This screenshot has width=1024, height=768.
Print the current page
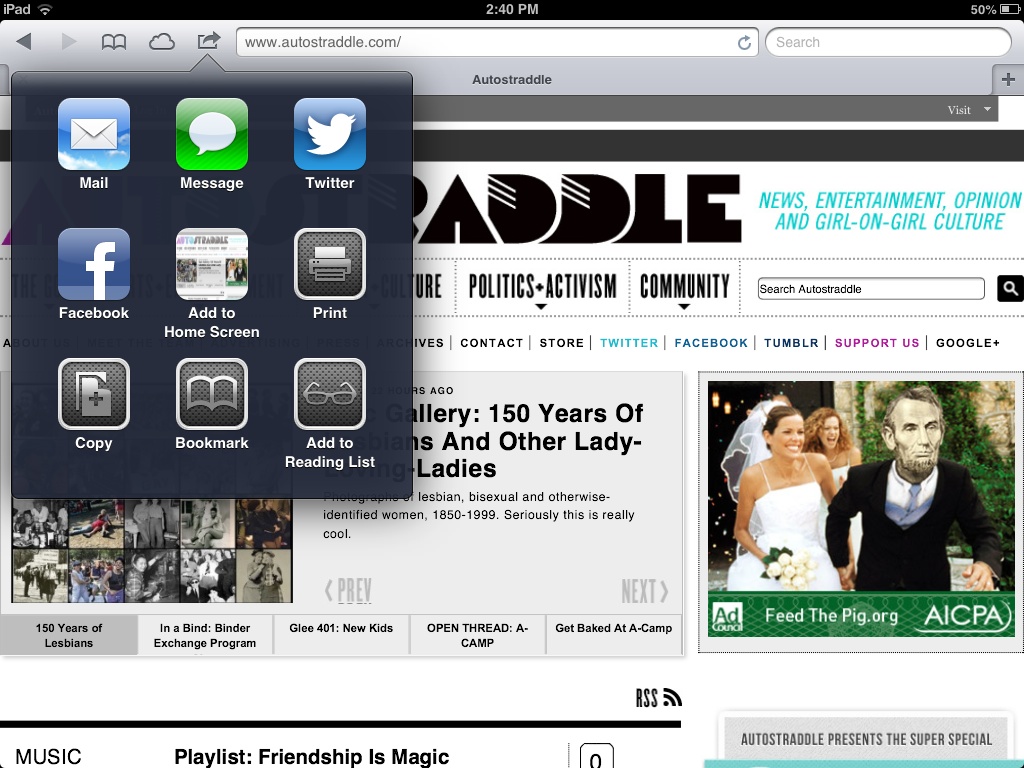pos(329,264)
